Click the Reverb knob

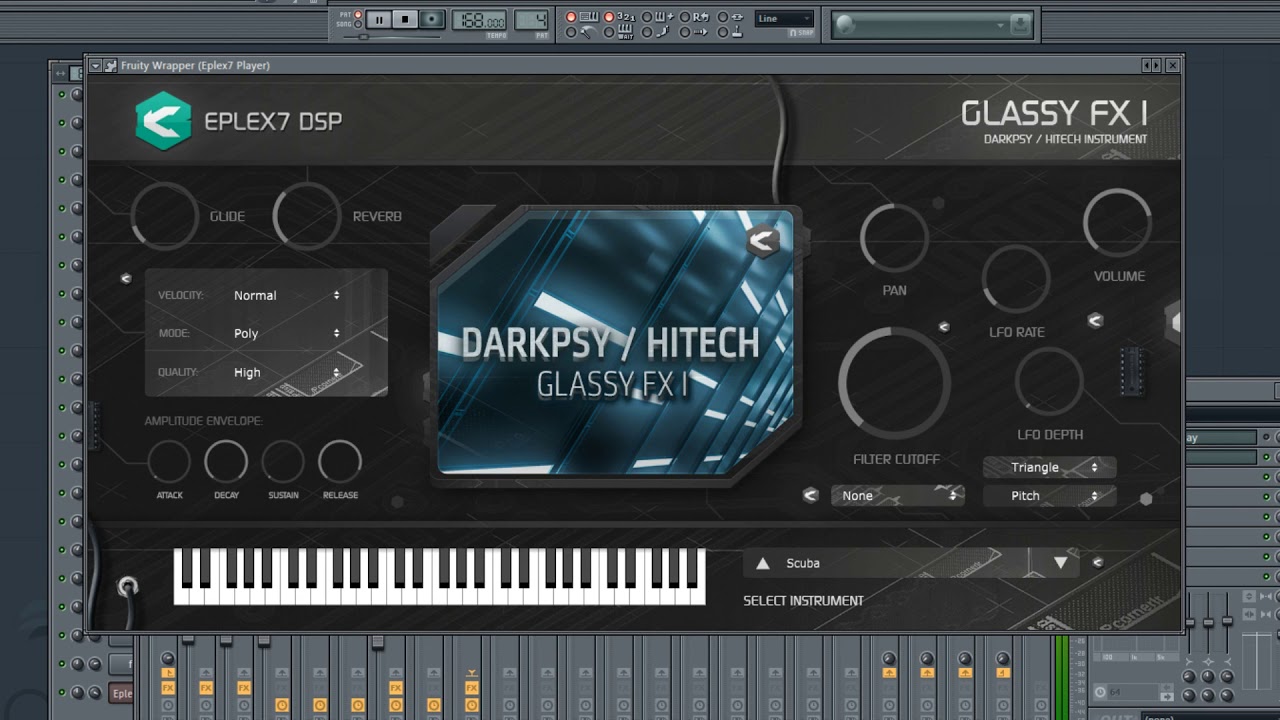[x=307, y=215]
